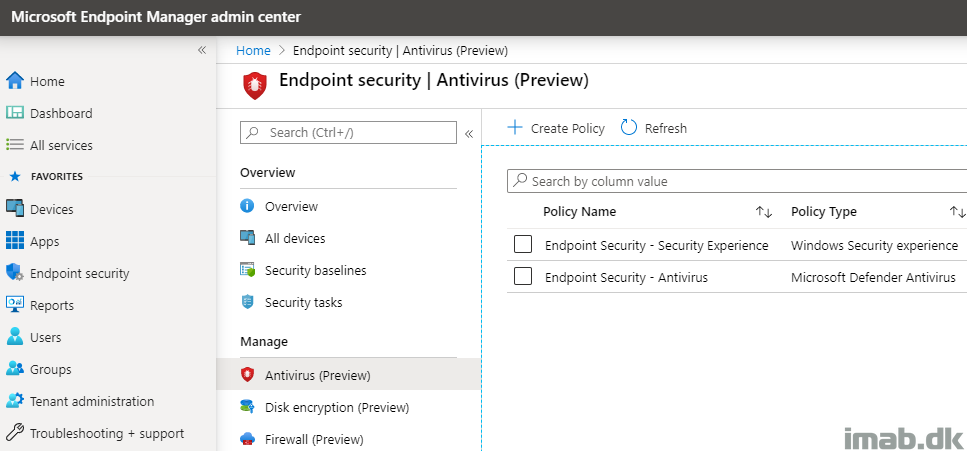Click the Tenant administration gear icon
The image size is (967, 451).
pyautogui.click(x=15, y=400)
